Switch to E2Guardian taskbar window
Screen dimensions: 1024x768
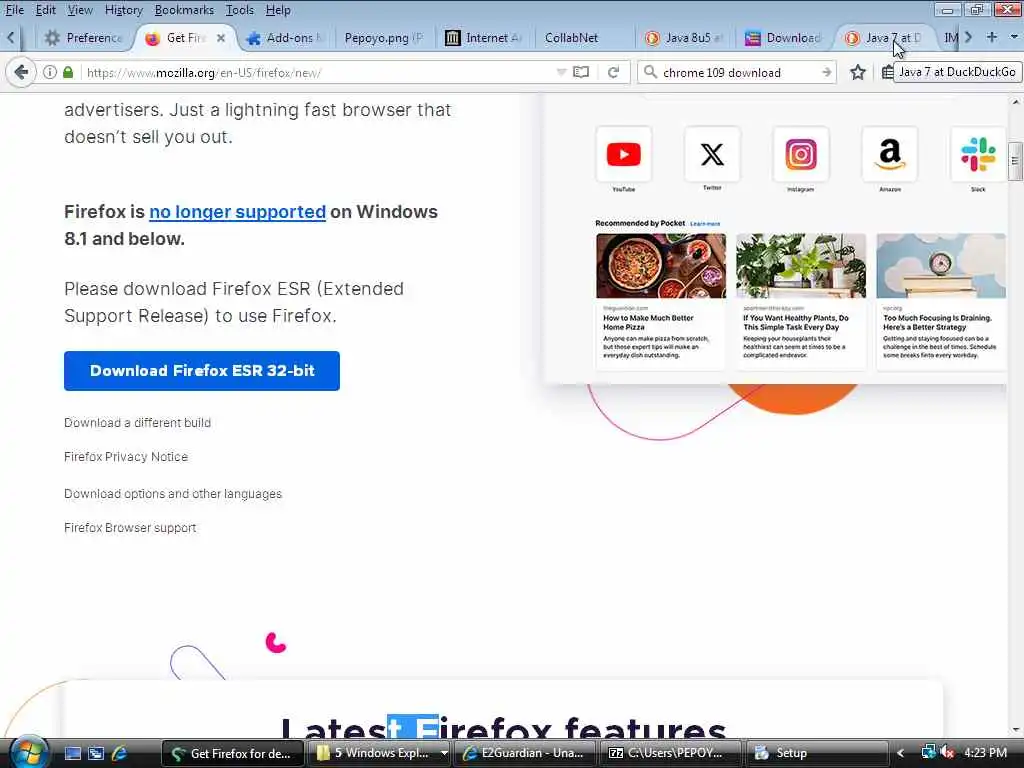524,753
